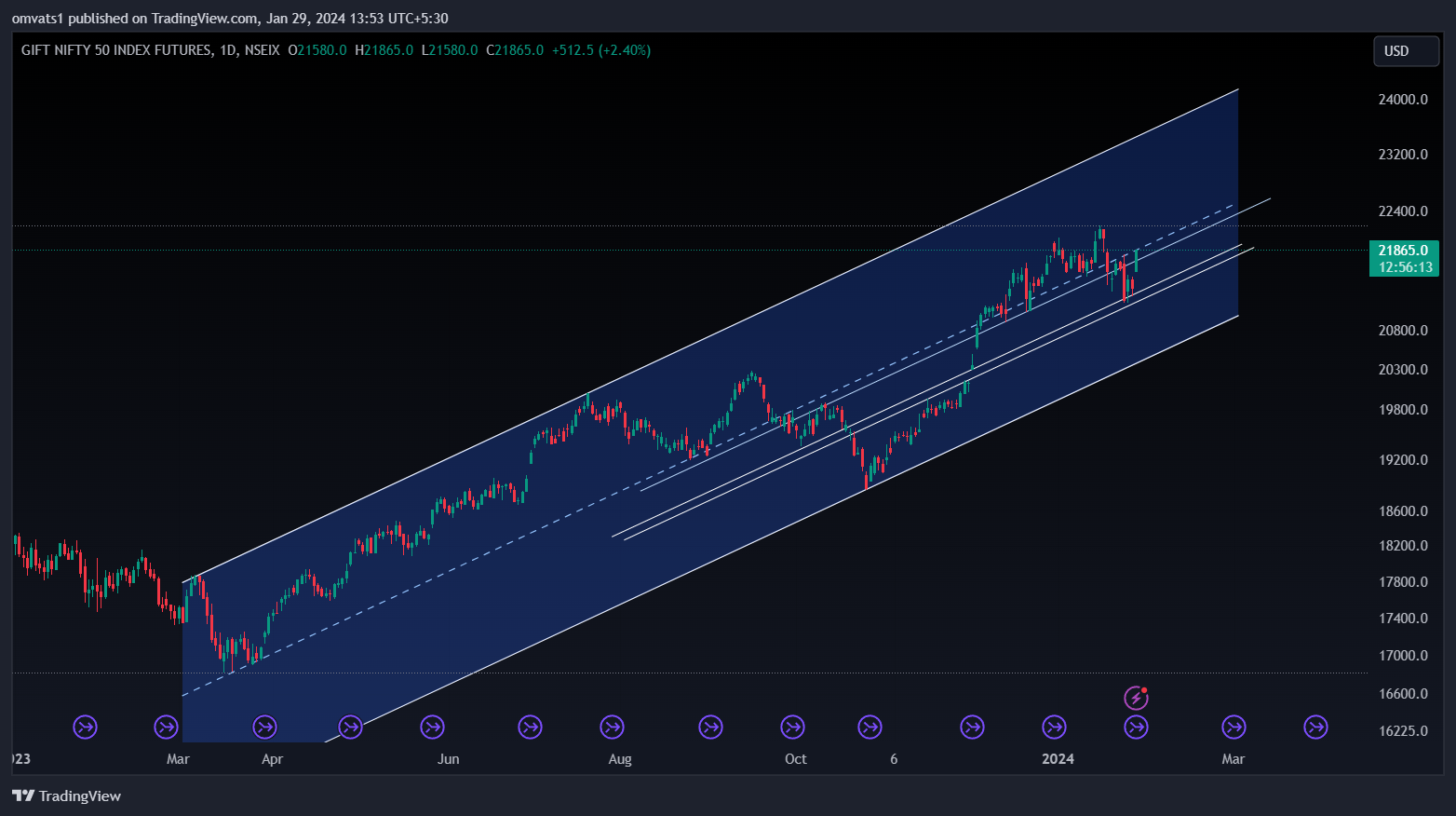Click the change value +512.5 (+2.40%)

(601, 50)
